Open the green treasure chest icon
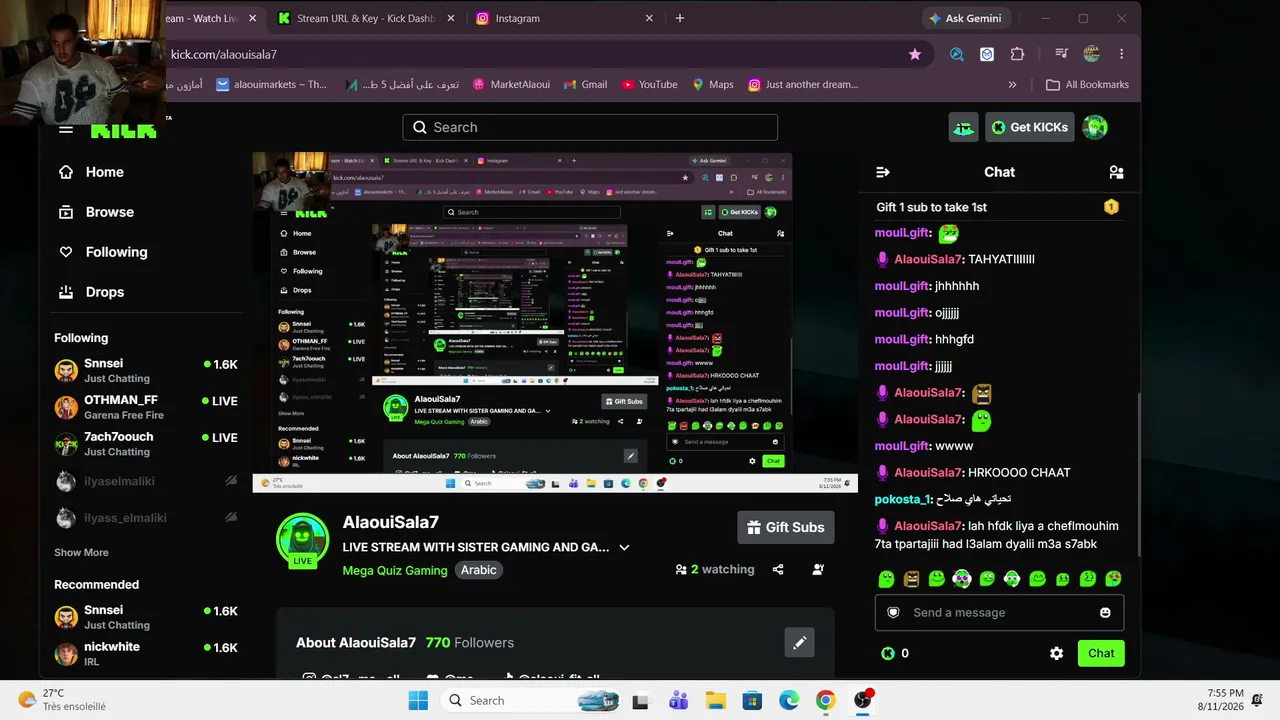The image size is (1280, 720). (x=963, y=127)
